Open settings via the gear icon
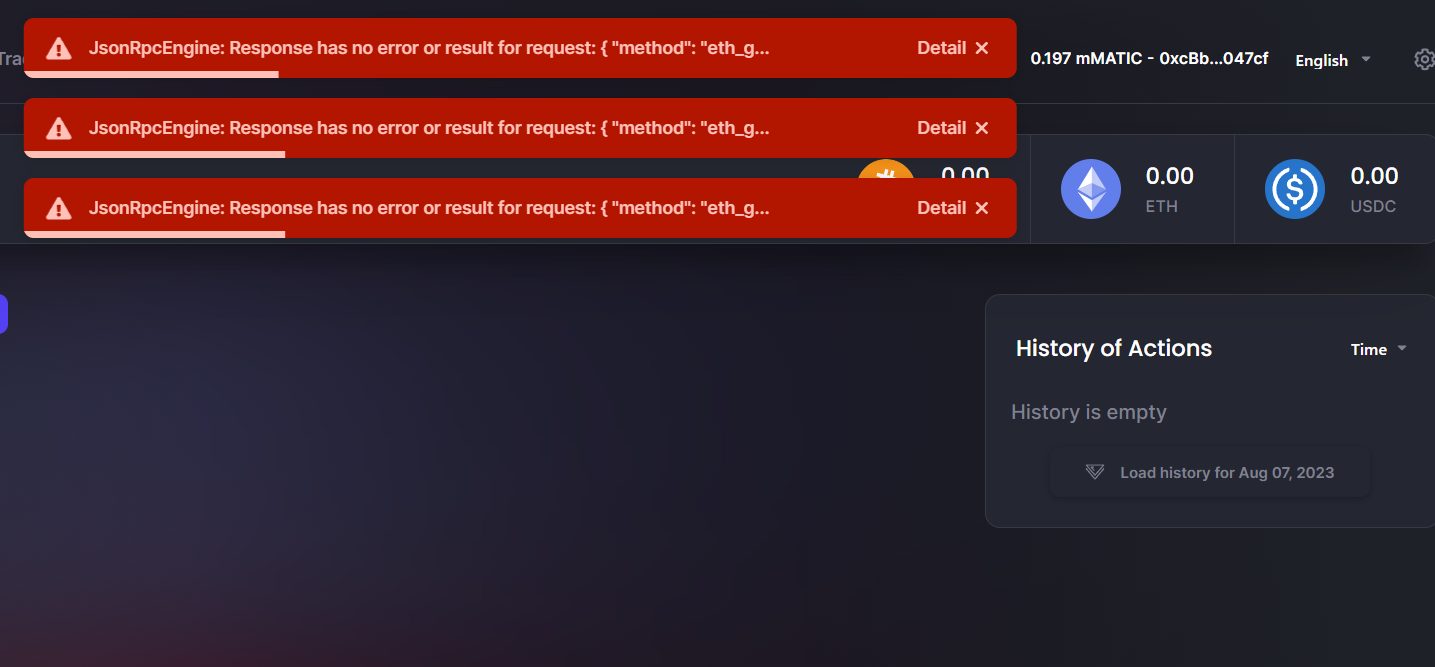Viewport: 1435px width, 667px height. 1424,60
